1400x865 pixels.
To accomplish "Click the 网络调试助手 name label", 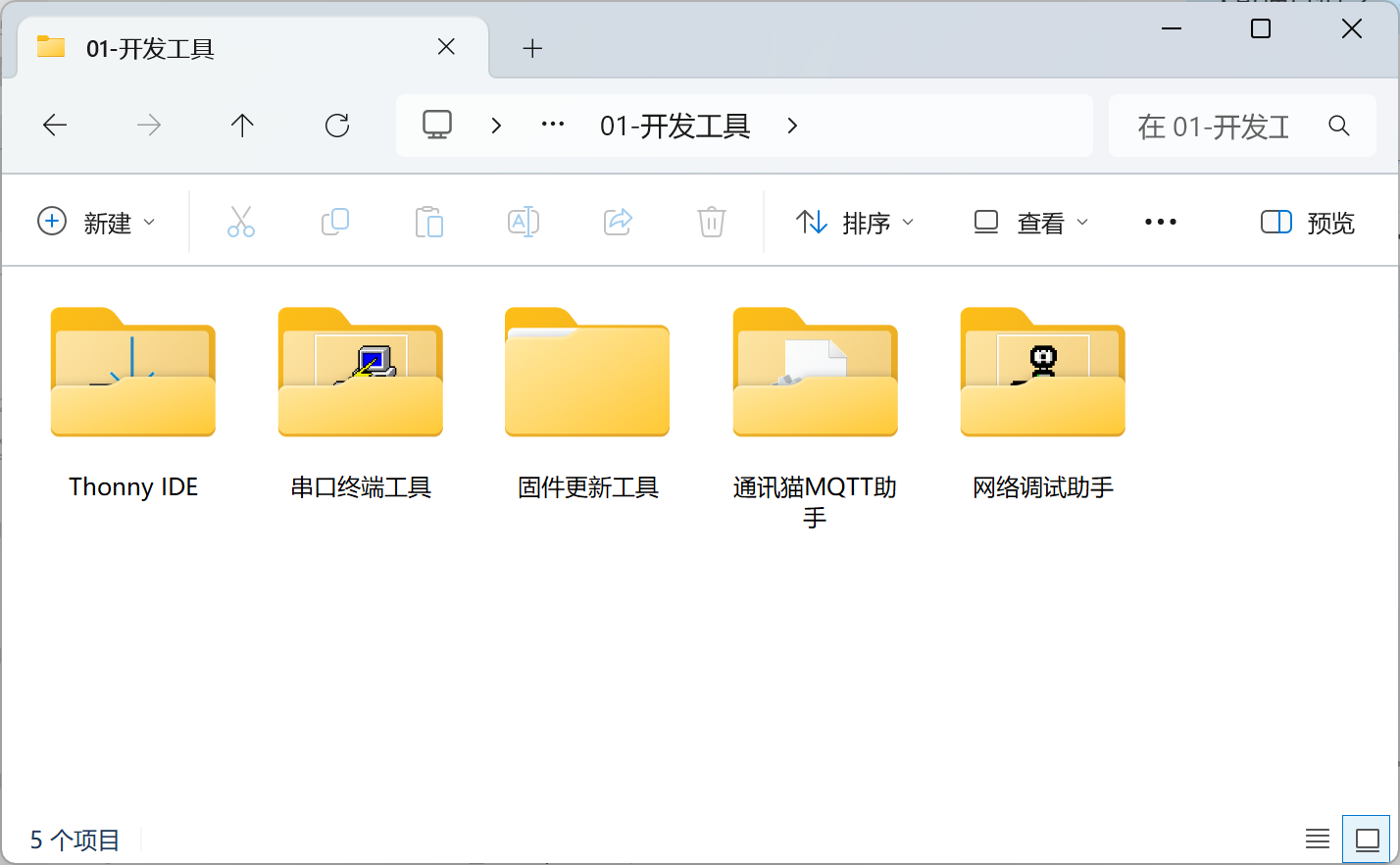I will (1043, 487).
